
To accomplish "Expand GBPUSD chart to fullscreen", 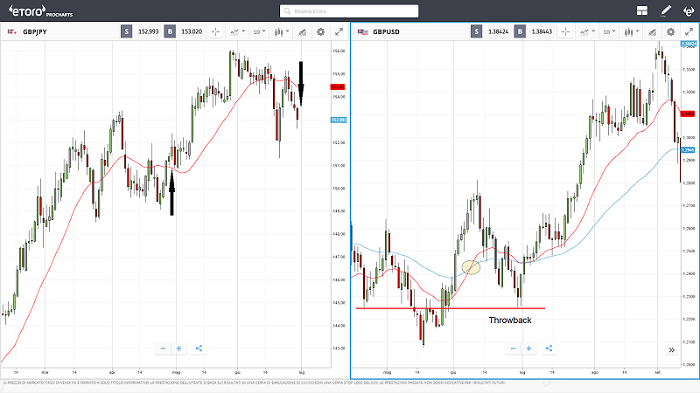I will [x=689, y=32].
